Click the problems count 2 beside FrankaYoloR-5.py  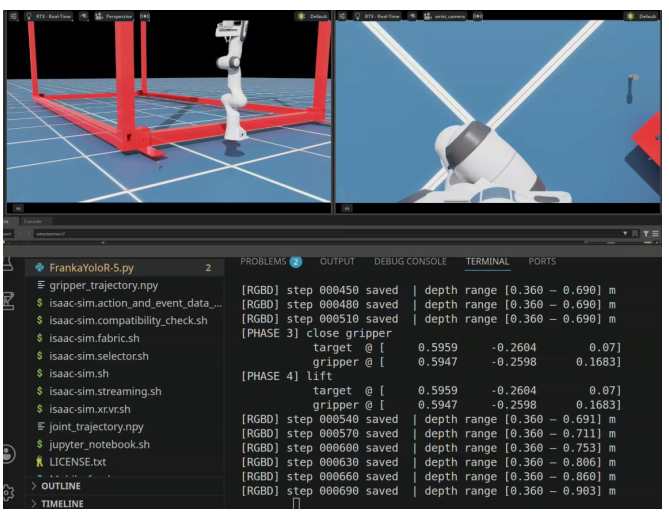point(208,268)
